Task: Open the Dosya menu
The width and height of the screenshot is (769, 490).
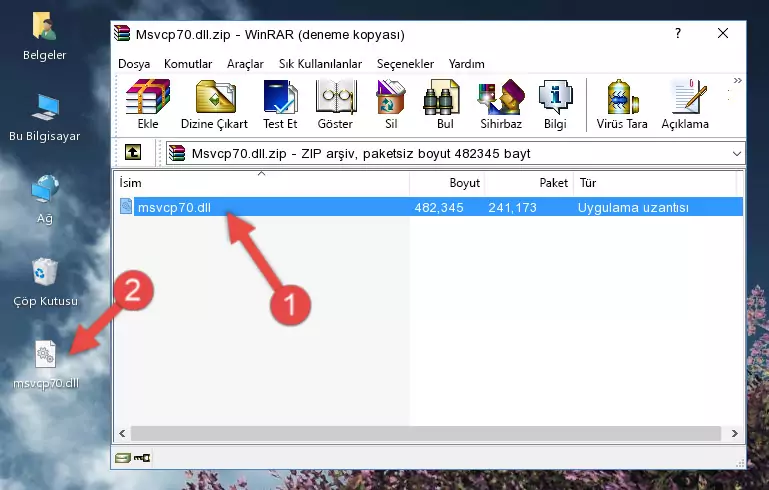Action: (134, 64)
